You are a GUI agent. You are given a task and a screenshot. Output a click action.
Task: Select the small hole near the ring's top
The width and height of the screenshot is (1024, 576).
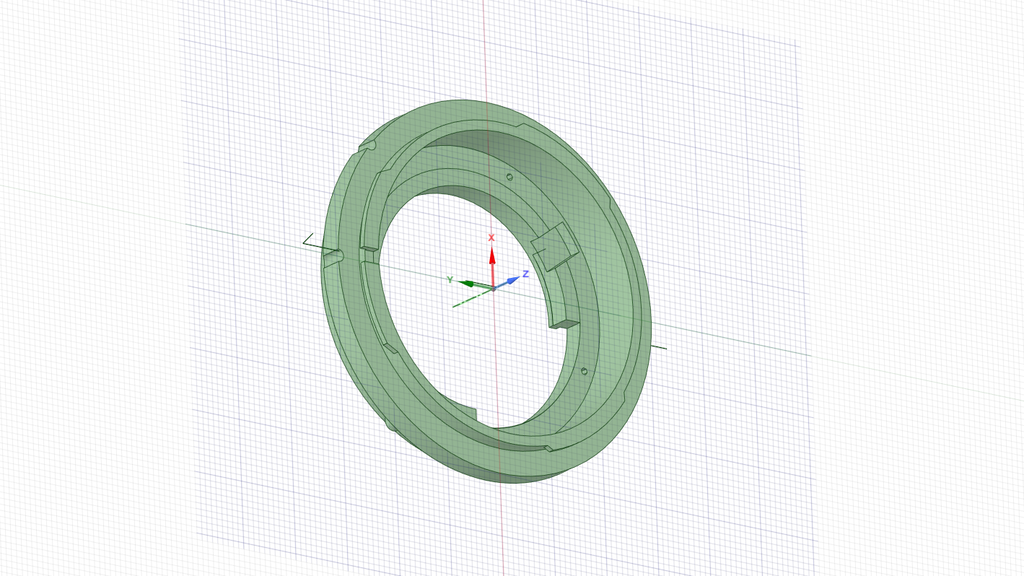tap(509, 177)
